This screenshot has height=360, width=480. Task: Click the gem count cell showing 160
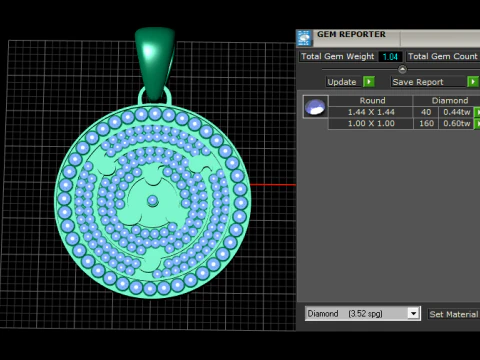426,124
